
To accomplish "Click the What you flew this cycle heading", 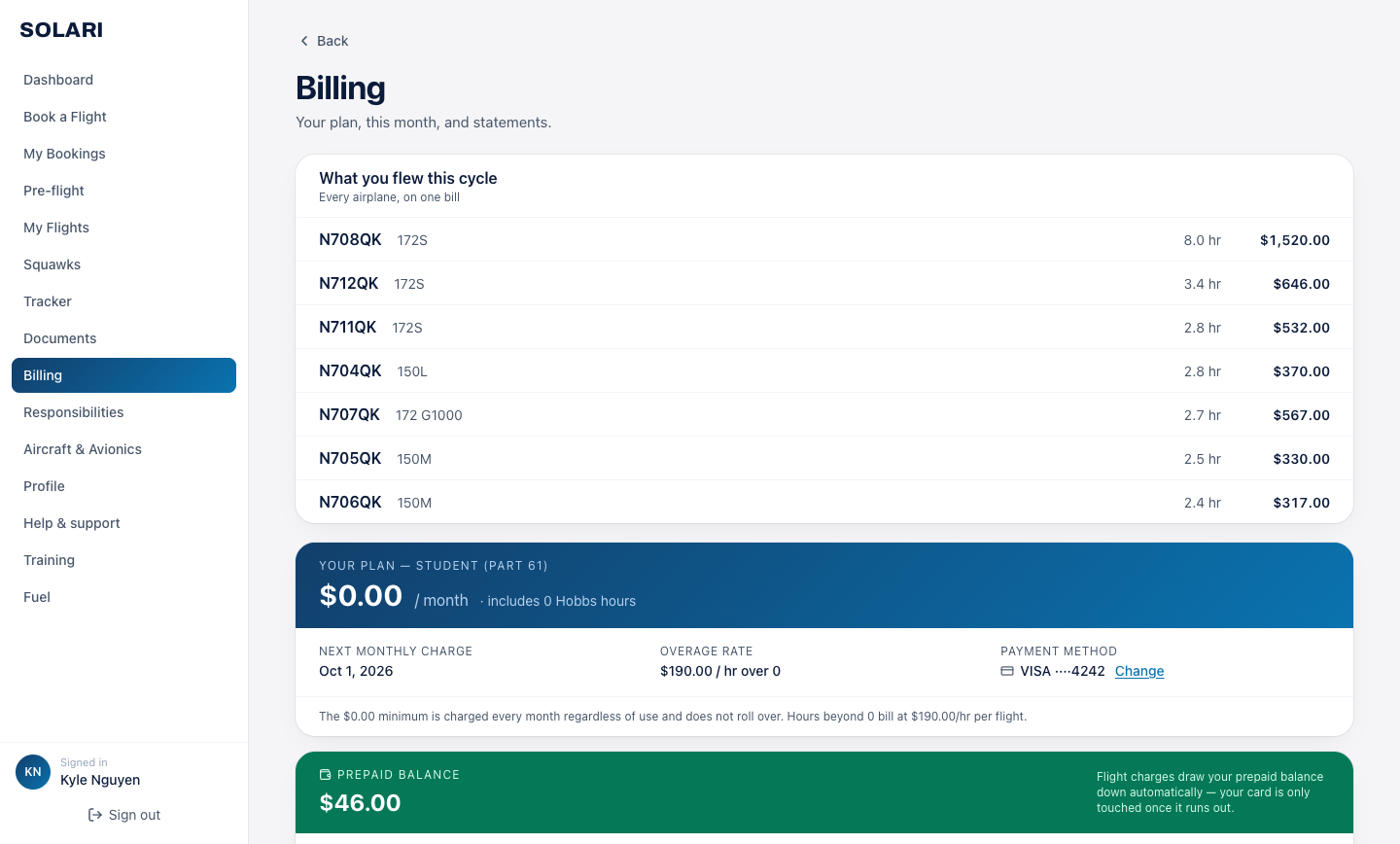I will pos(408,178).
